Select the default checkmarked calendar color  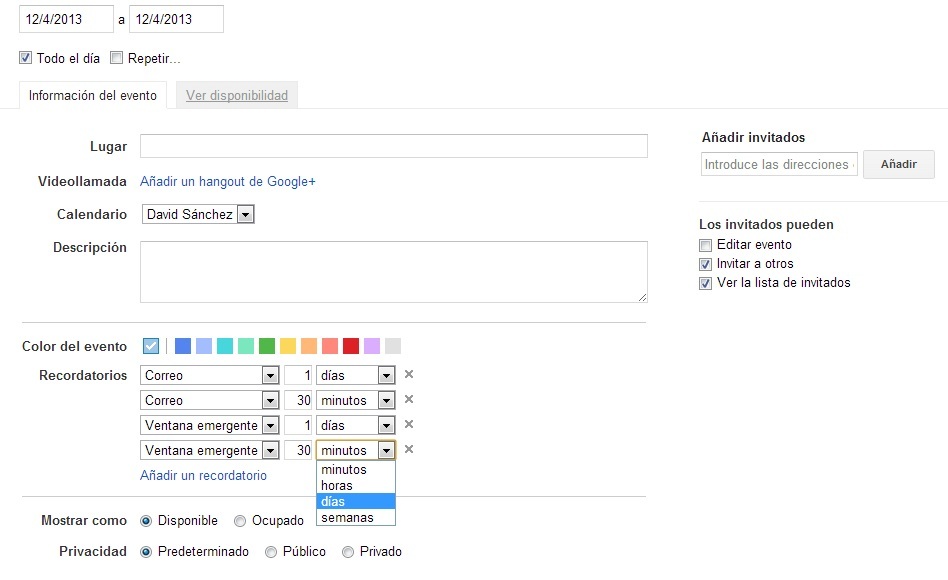pyautogui.click(x=151, y=346)
